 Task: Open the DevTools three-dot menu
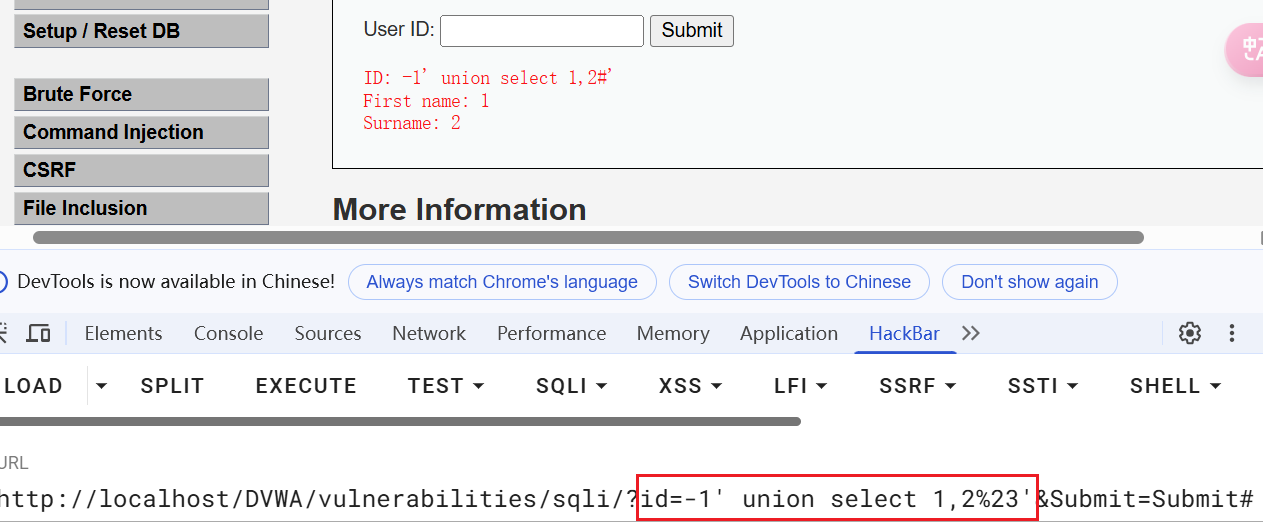click(x=1232, y=333)
